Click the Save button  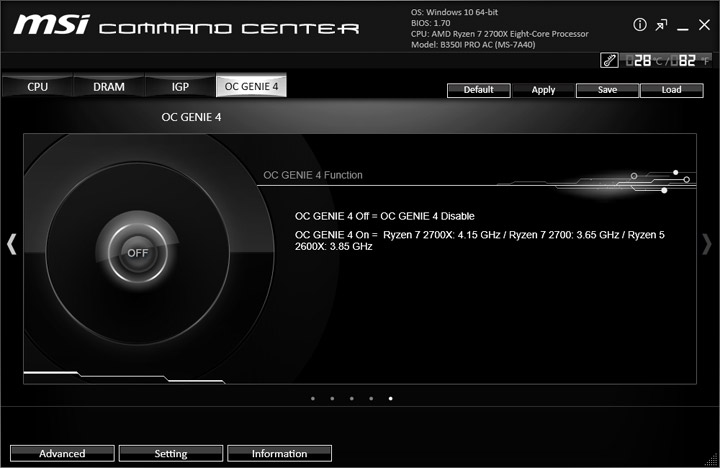click(607, 90)
